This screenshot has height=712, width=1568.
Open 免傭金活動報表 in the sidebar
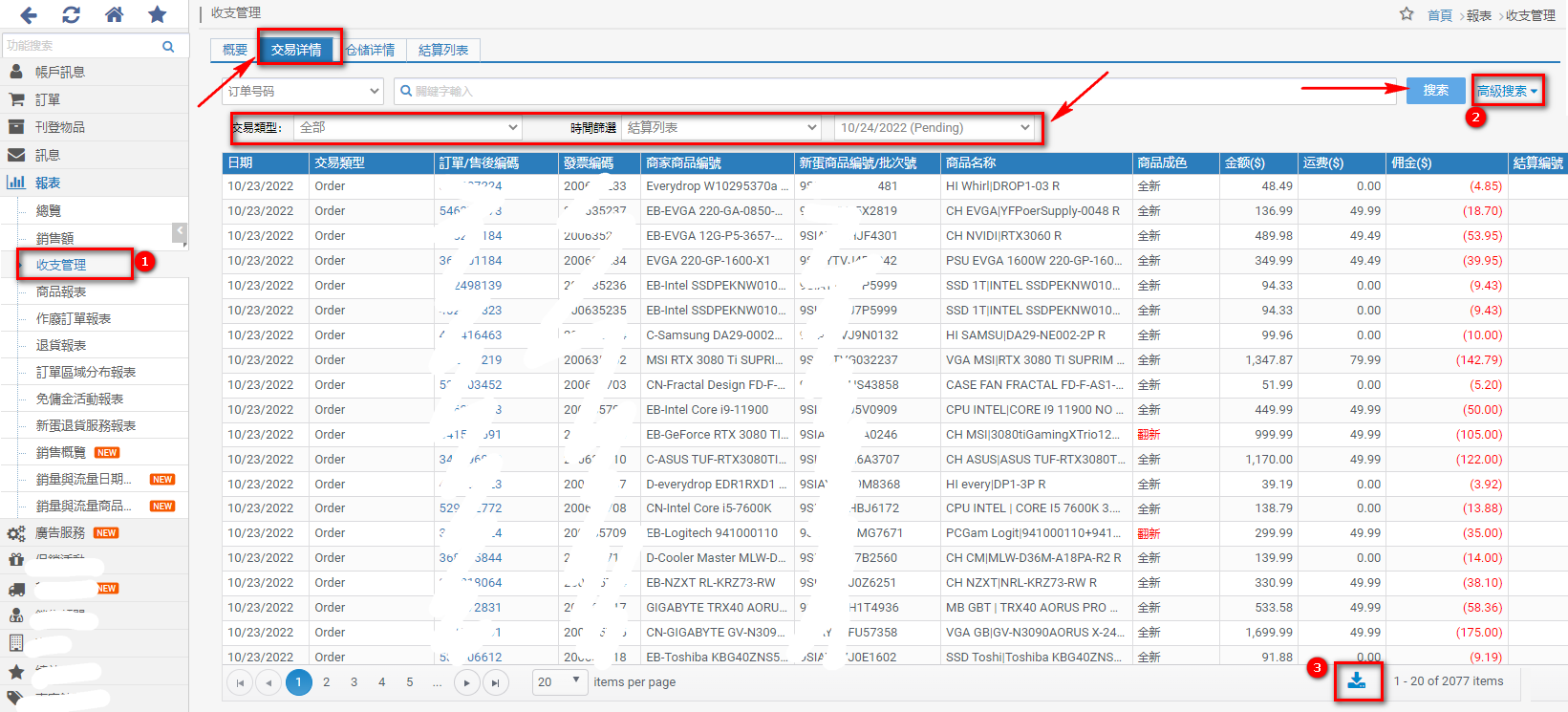[x=79, y=399]
